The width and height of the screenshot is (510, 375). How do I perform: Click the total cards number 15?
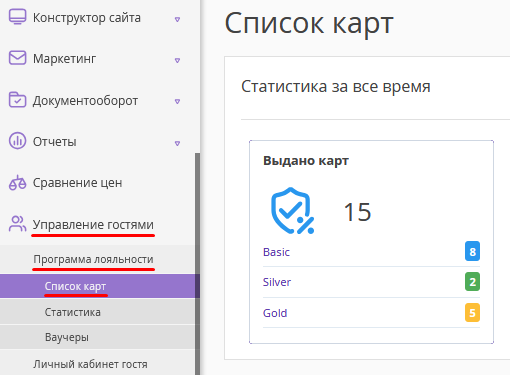(x=357, y=212)
